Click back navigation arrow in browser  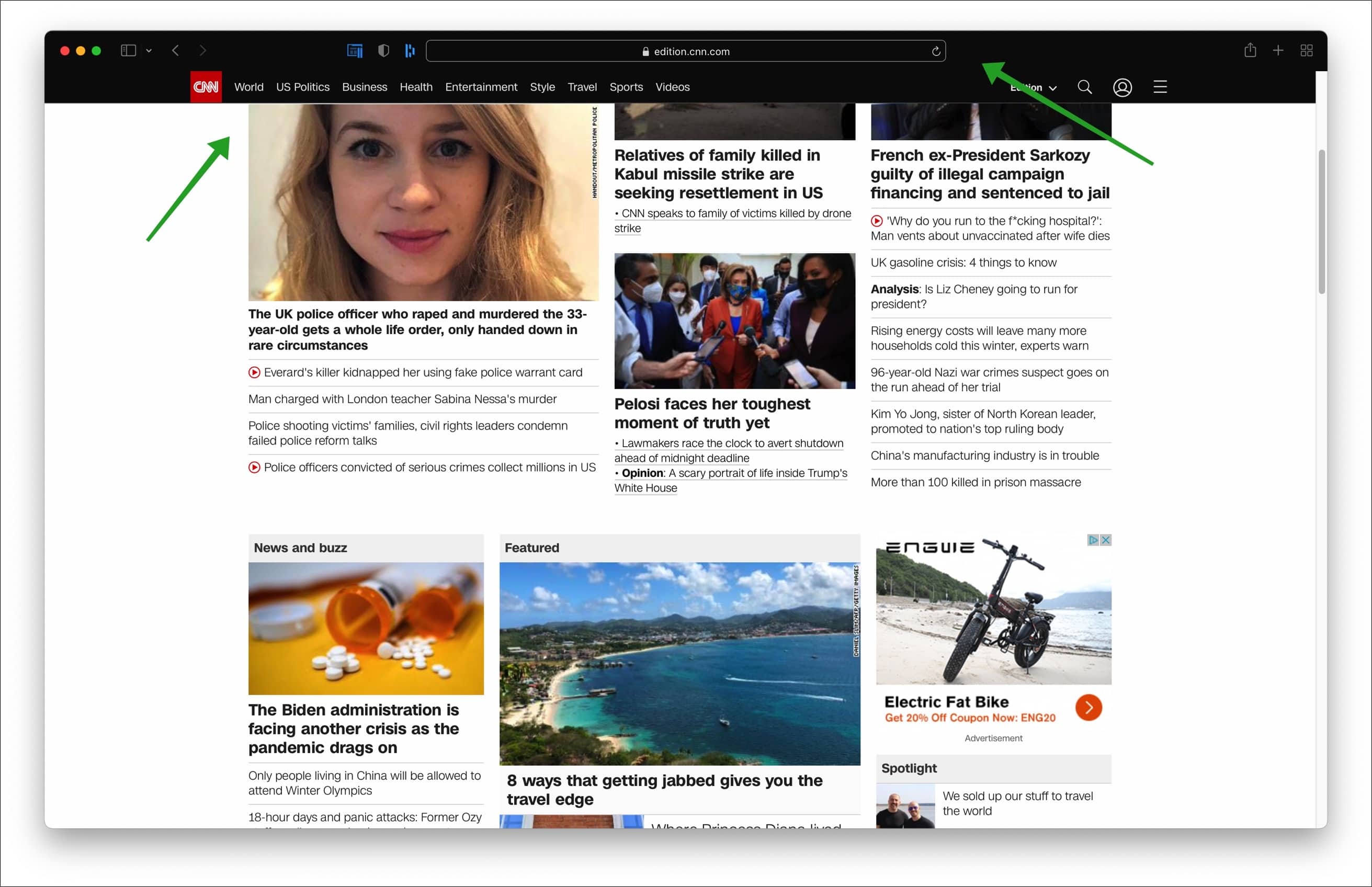point(176,49)
